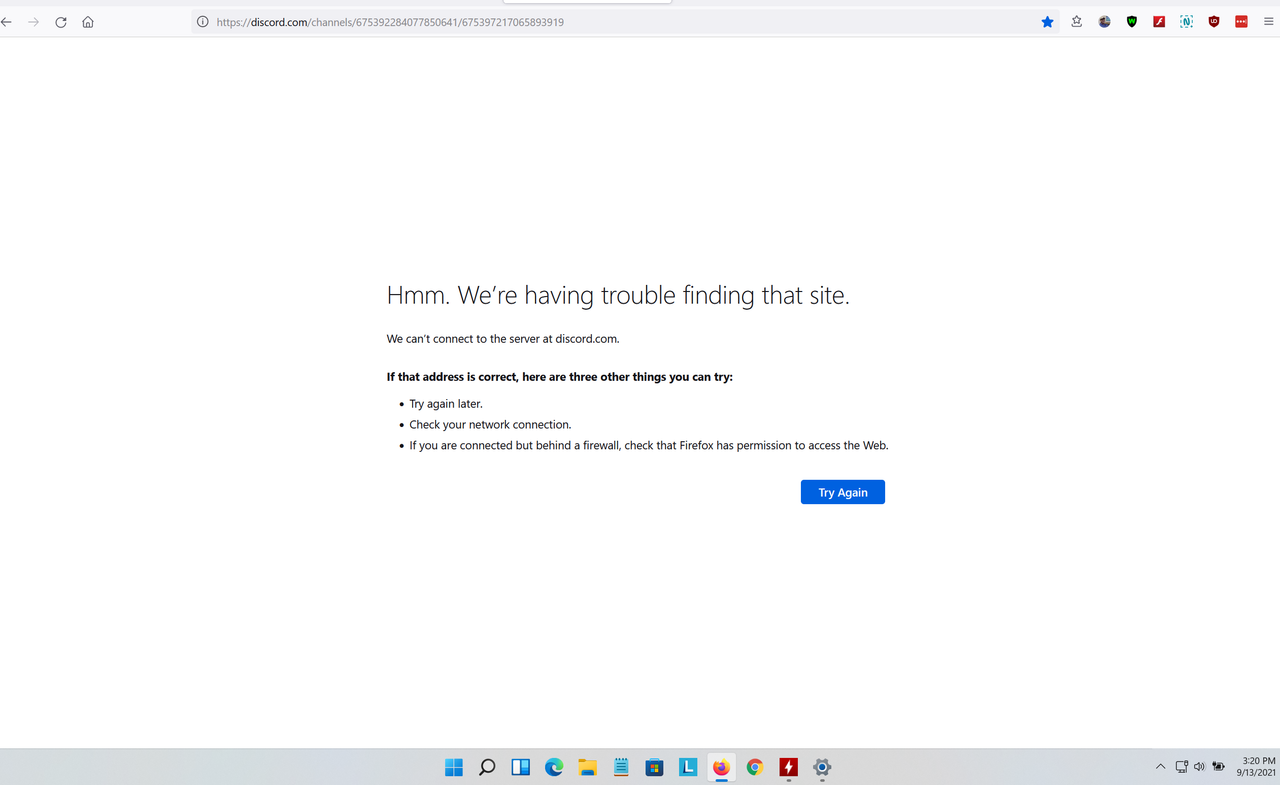
Task: Open the Firefox account avatar
Action: pos(1104,21)
